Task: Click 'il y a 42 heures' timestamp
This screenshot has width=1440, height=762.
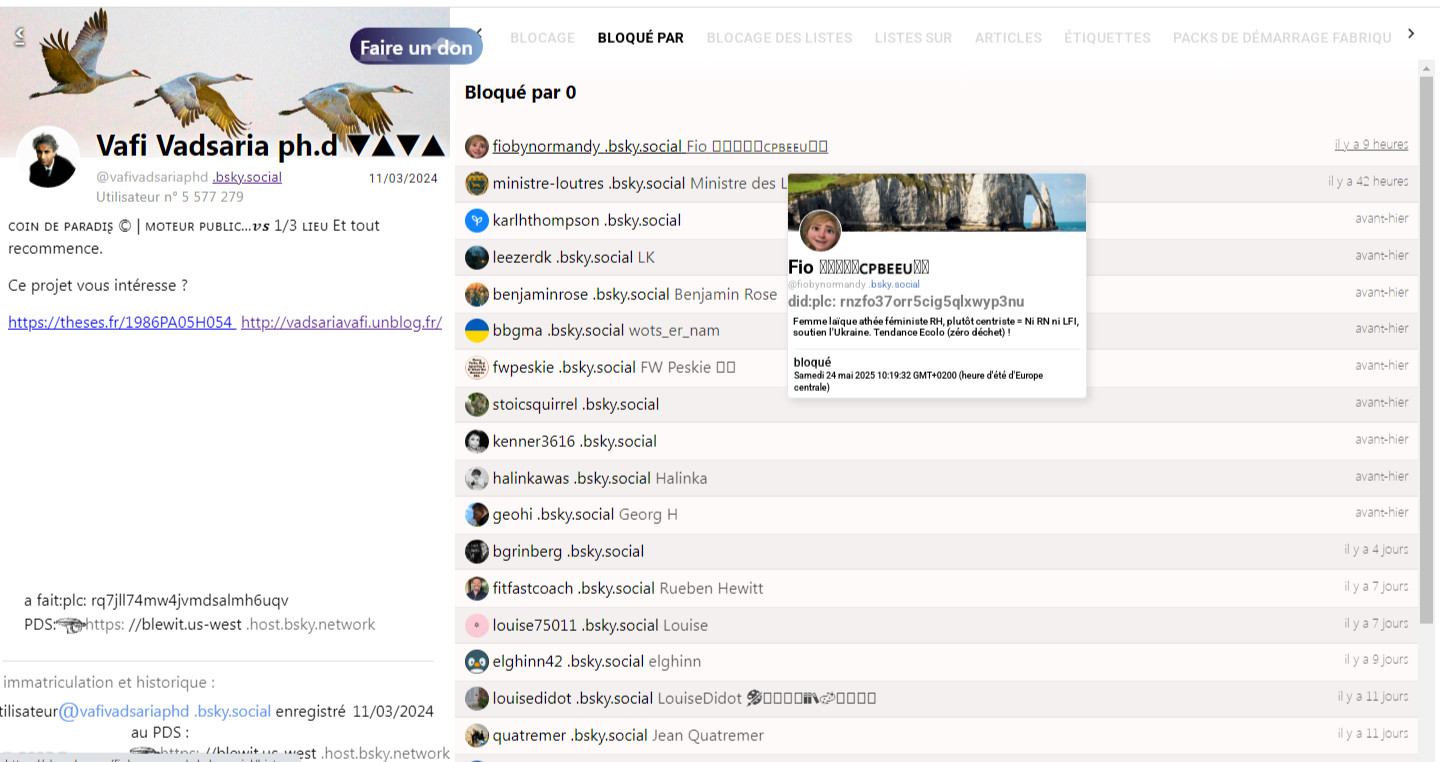Action: click(1368, 182)
